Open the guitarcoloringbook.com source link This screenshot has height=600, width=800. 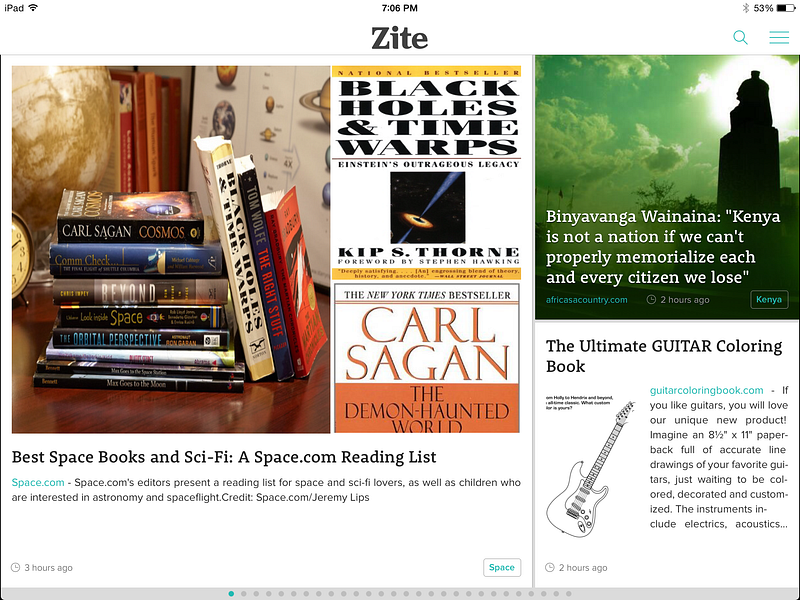pos(707,390)
